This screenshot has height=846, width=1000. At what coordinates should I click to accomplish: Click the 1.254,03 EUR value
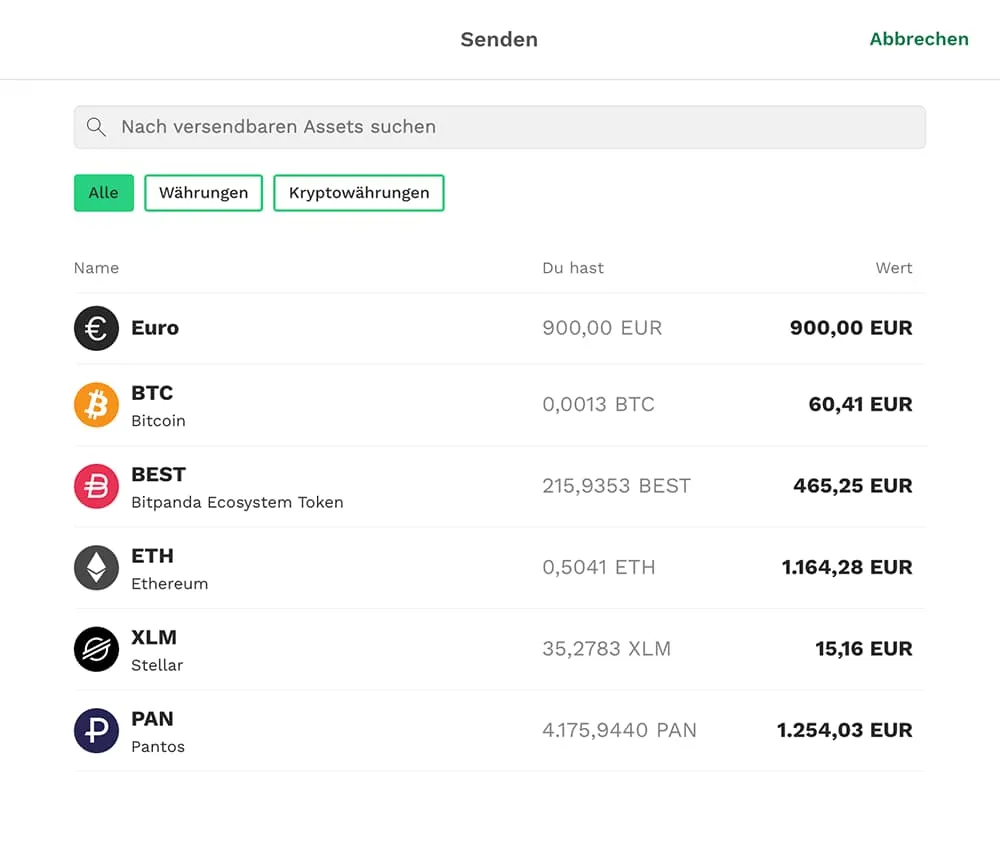click(x=844, y=730)
